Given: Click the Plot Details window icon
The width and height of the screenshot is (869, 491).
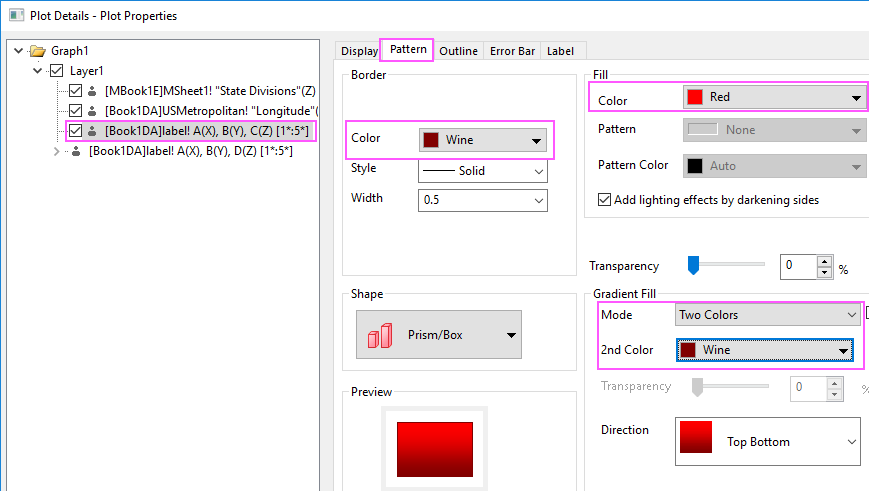Looking at the screenshot, I should point(17,15).
